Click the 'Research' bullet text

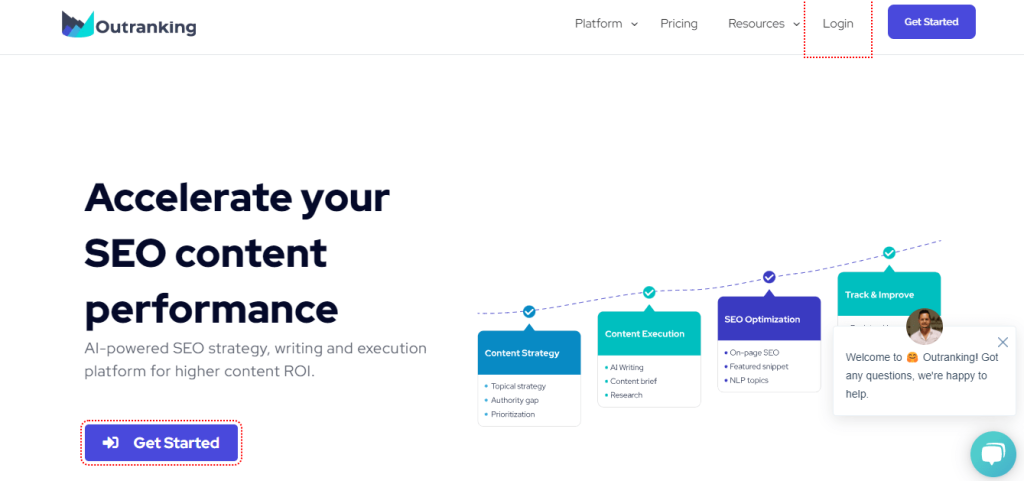coord(626,395)
